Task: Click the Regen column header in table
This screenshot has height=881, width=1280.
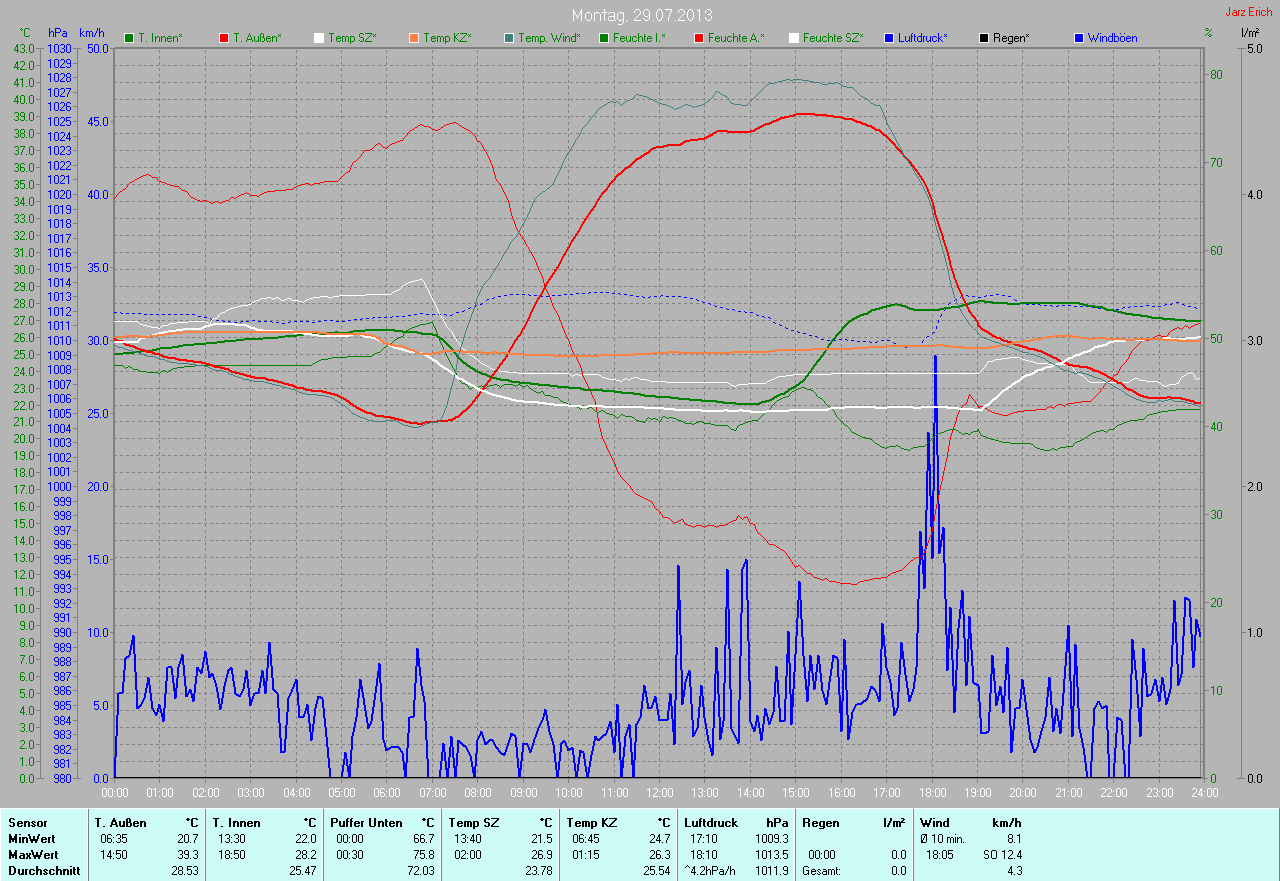Action: pyautogui.click(x=820, y=823)
